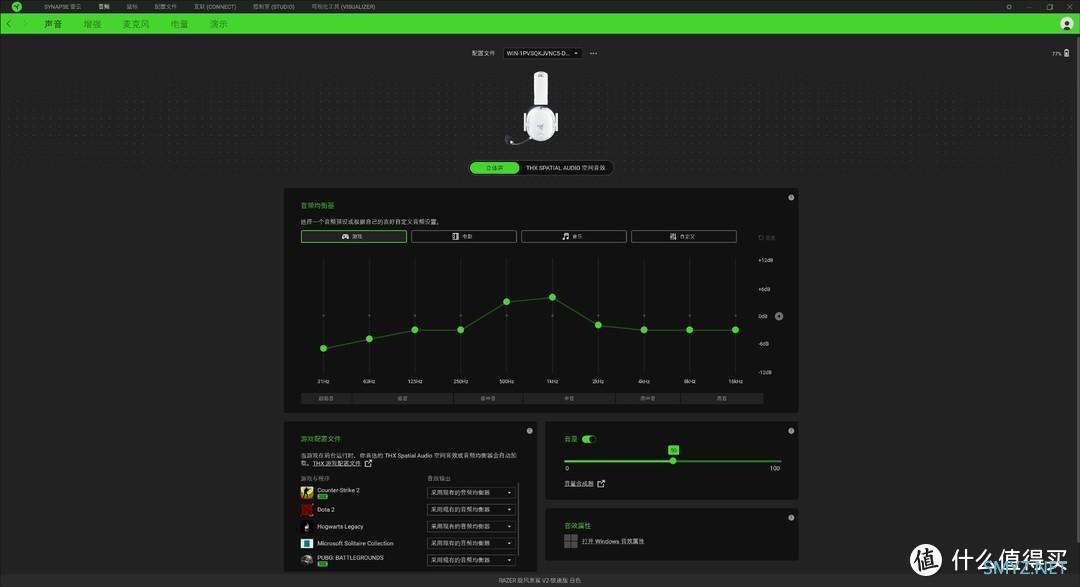The width and height of the screenshot is (1080, 587).
Task: Show the info tooltip for the volume panel
Action: point(791,431)
